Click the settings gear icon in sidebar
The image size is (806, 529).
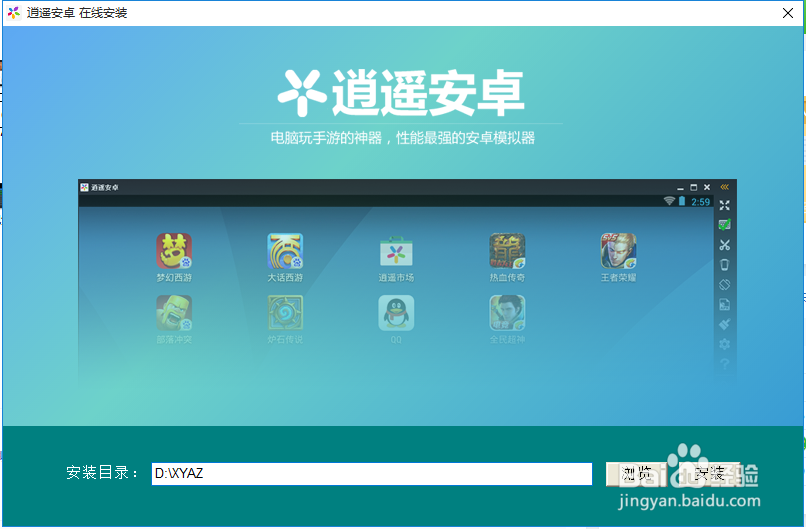coord(725,344)
